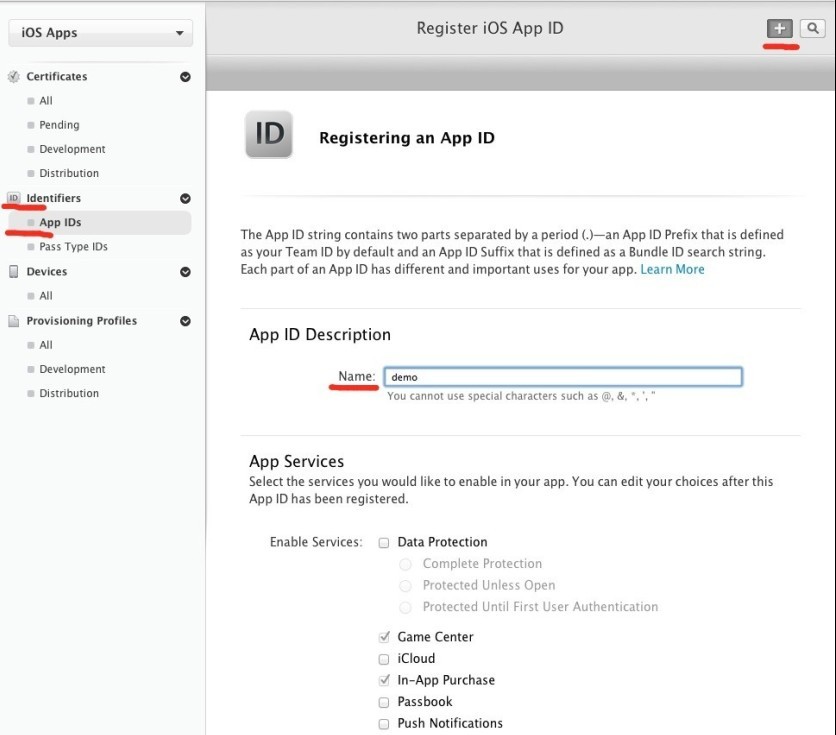Viewport: 836px width, 735px height.
Task: Click the Devices section heading
Action: point(47,271)
